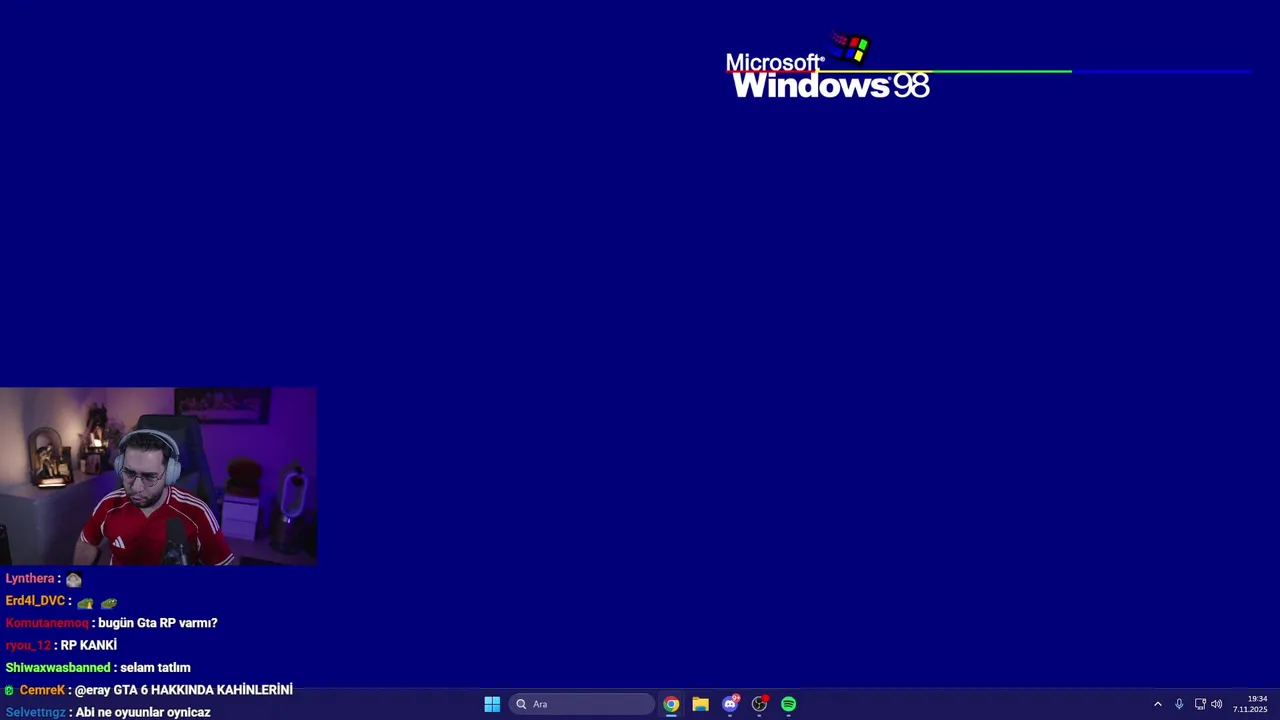Click chat message 'RP KANKİ'
Image resolution: width=1280 pixels, height=720 pixels.
(89, 645)
